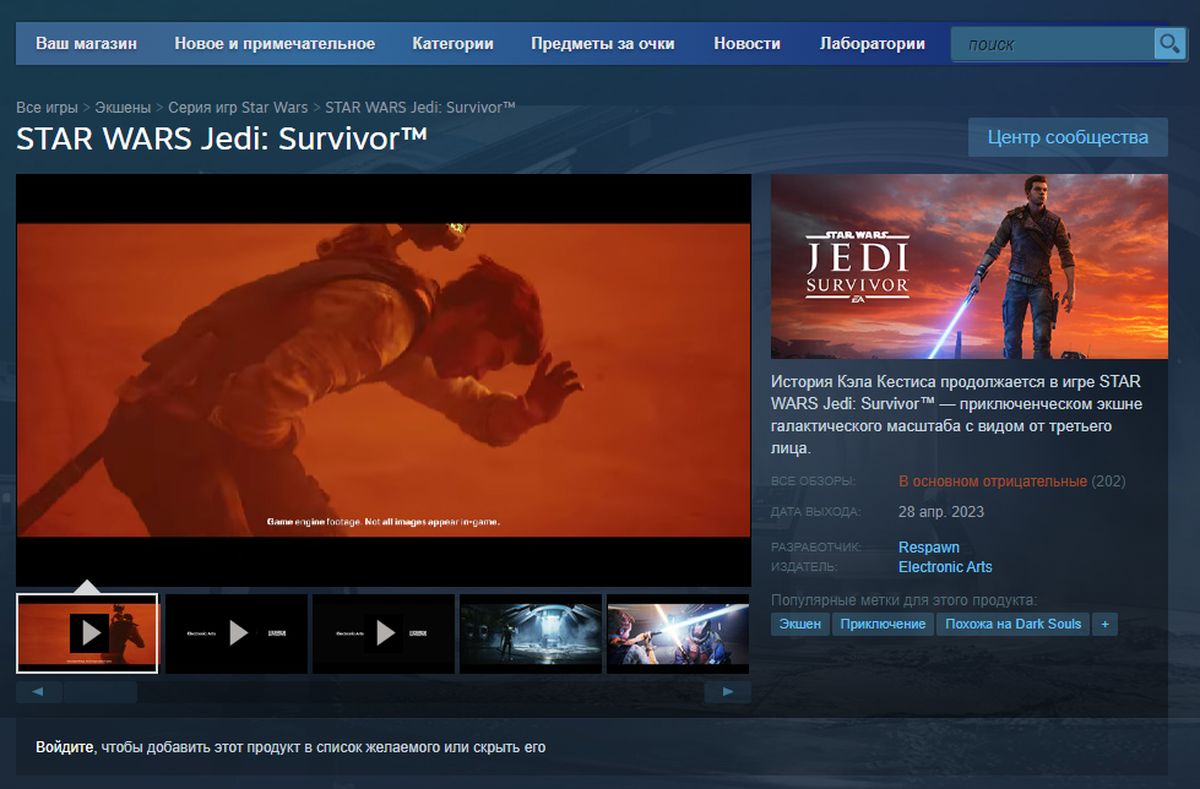Select the Экшен tag
The height and width of the screenshot is (789, 1200).
click(x=800, y=624)
